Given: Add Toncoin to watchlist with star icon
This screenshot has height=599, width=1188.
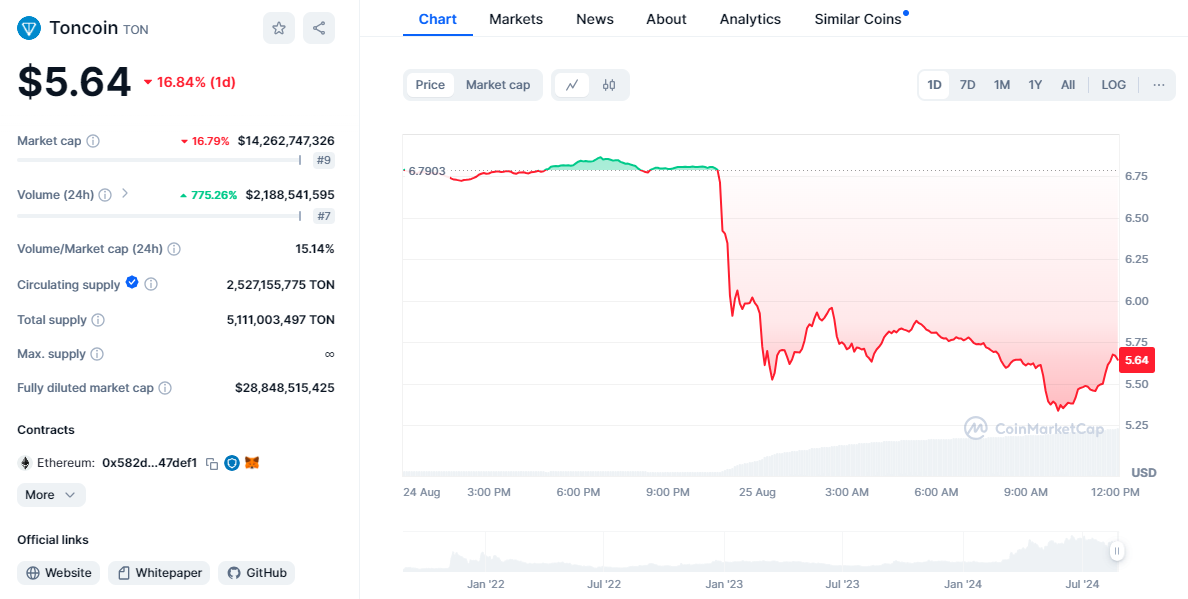Looking at the screenshot, I should point(279,29).
